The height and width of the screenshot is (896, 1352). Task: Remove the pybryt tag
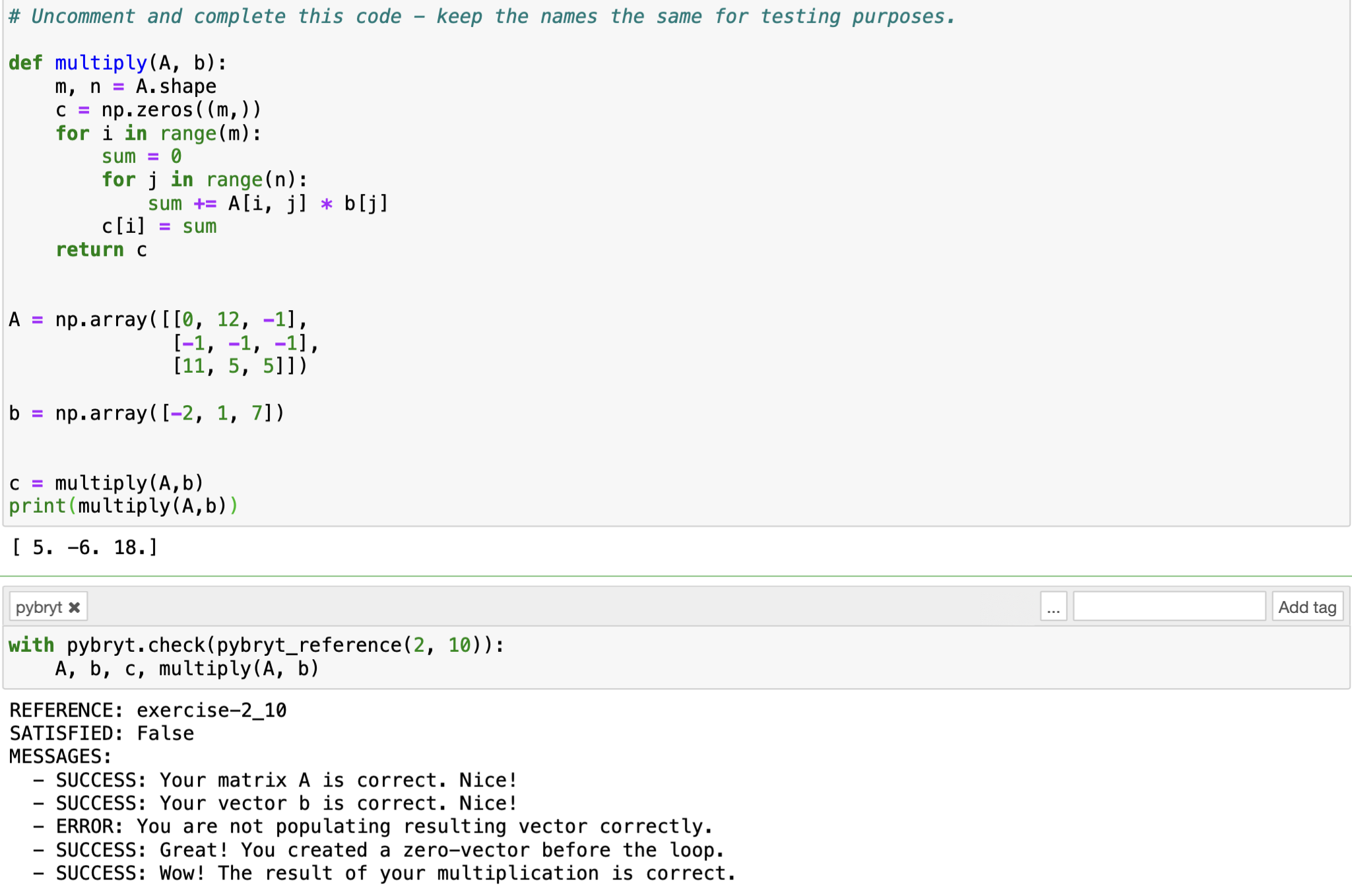coord(75,606)
